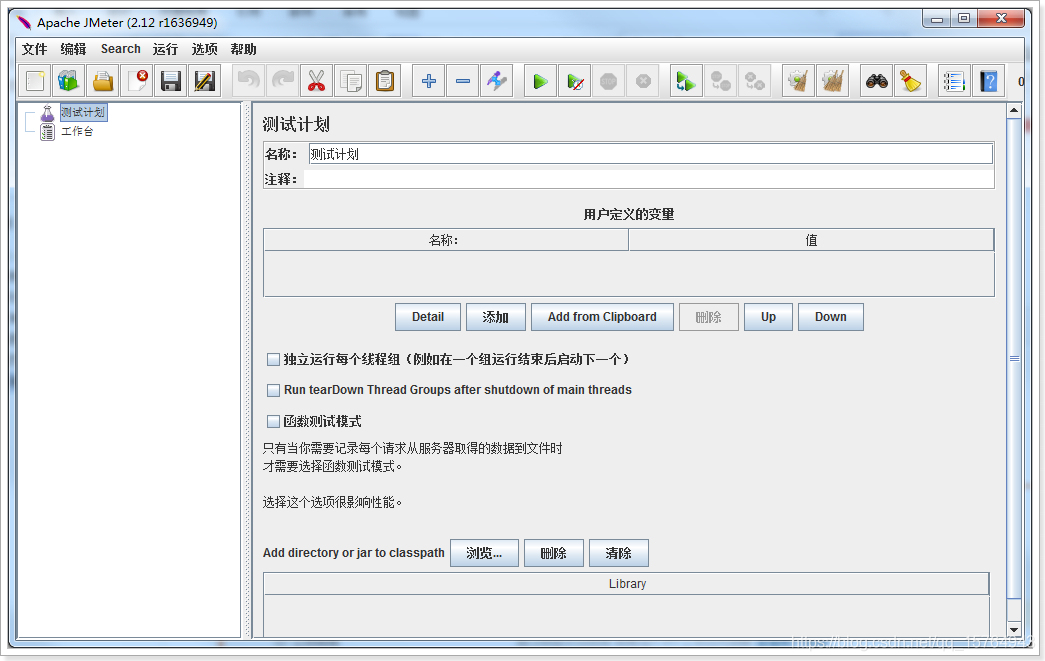Click the Up button
This screenshot has height=661, width=1045.
point(768,317)
